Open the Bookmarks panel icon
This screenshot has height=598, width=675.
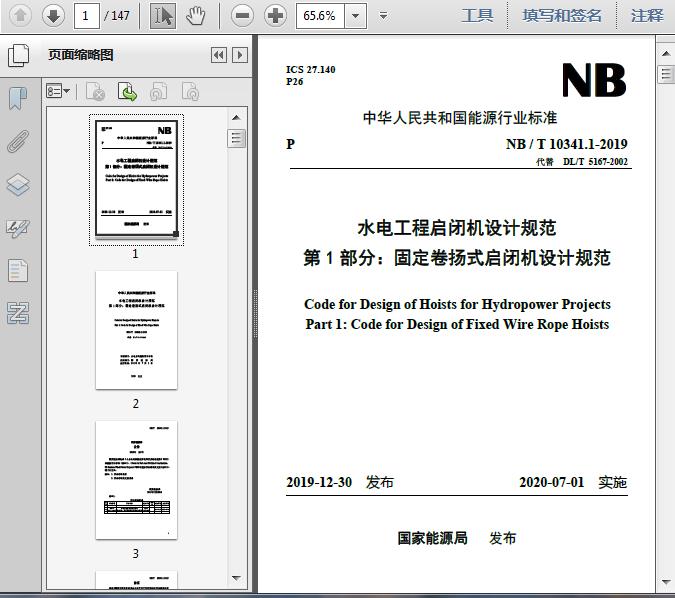[x=18, y=98]
